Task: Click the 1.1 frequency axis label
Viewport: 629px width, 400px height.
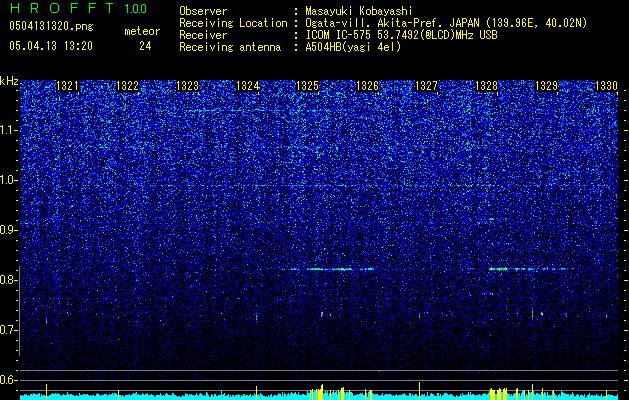Action: click(x=9, y=130)
